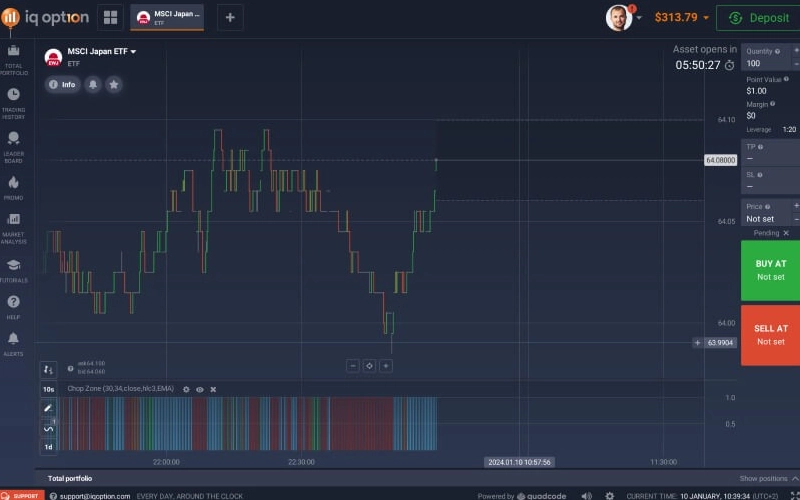Viewport: 800px width, 500px height.
Task: Select the 1d time range button
Action: coord(48,447)
